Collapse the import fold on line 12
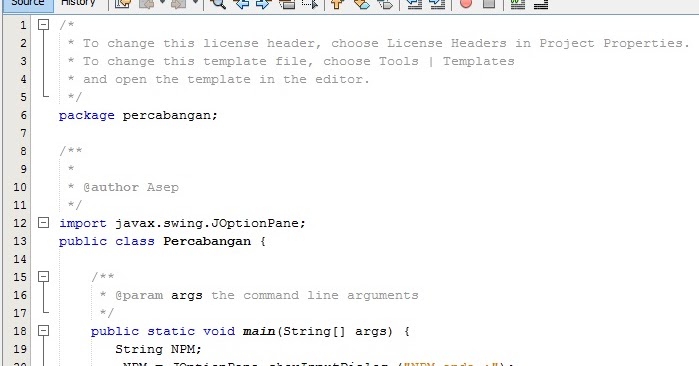Viewport: 699px width, 366px height. point(43,222)
